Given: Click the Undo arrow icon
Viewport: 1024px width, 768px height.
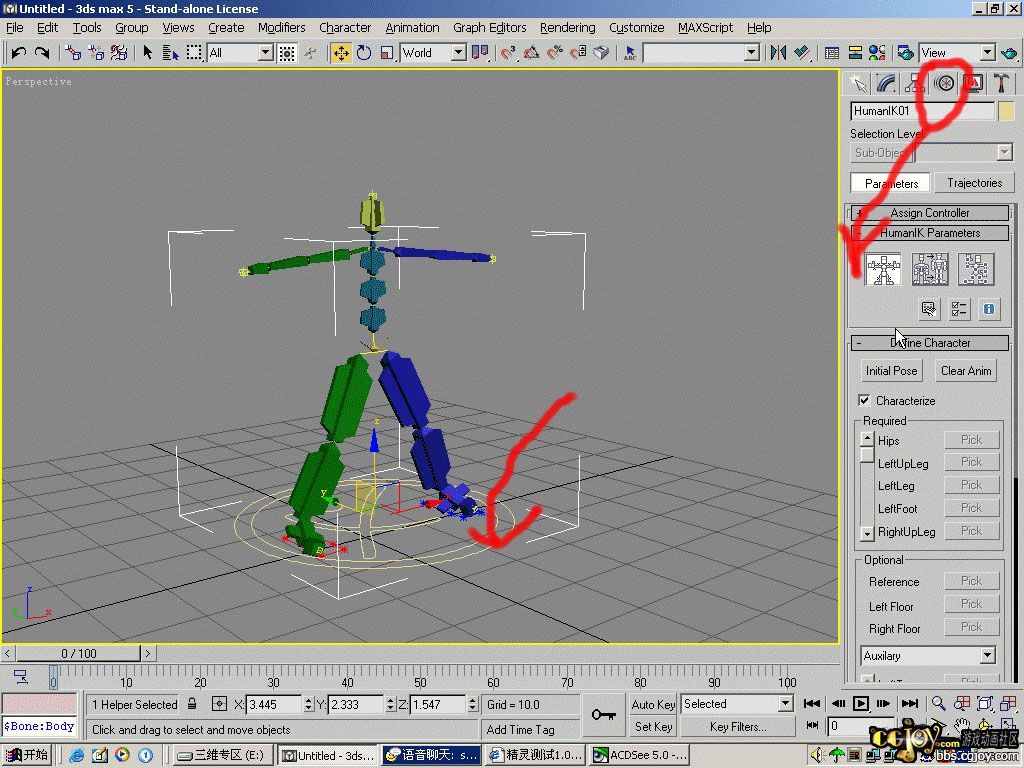Looking at the screenshot, I should [x=18, y=53].
